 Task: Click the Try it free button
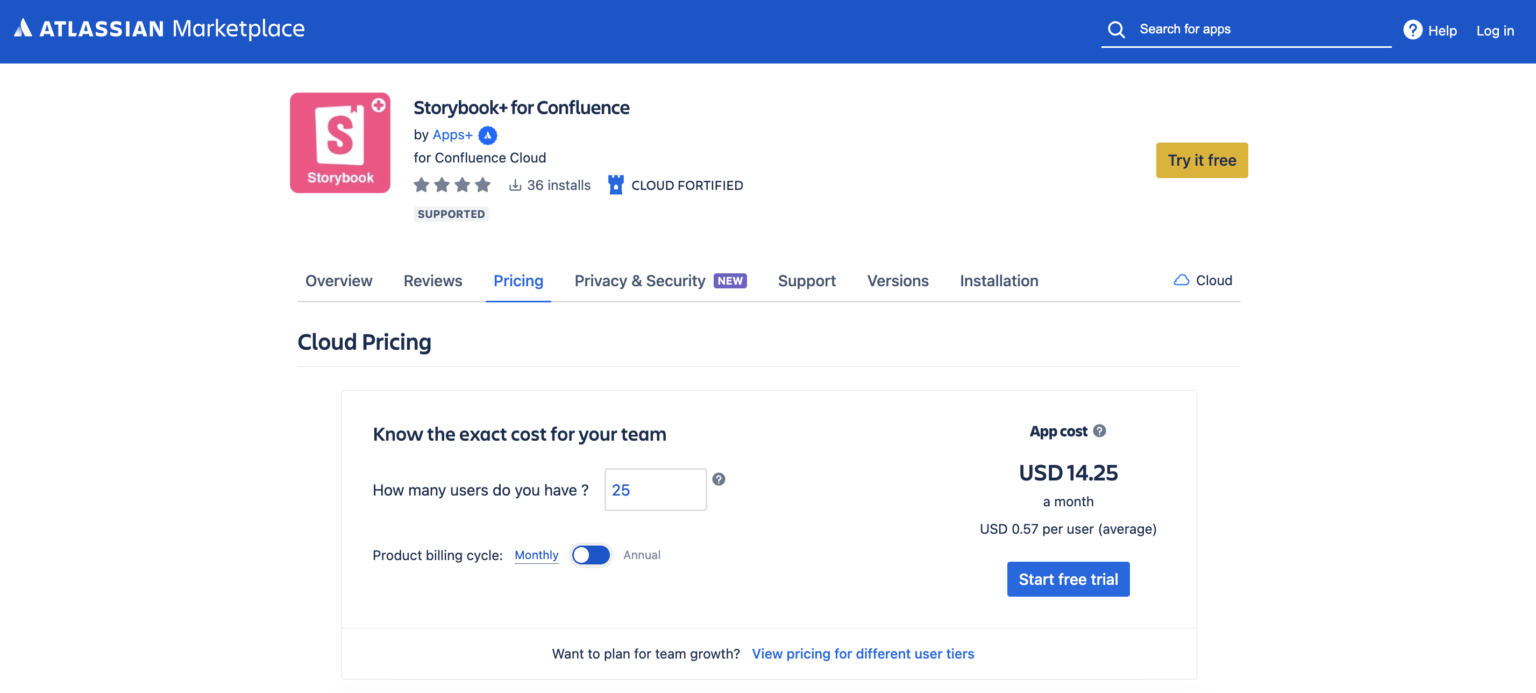(1202, 160)
